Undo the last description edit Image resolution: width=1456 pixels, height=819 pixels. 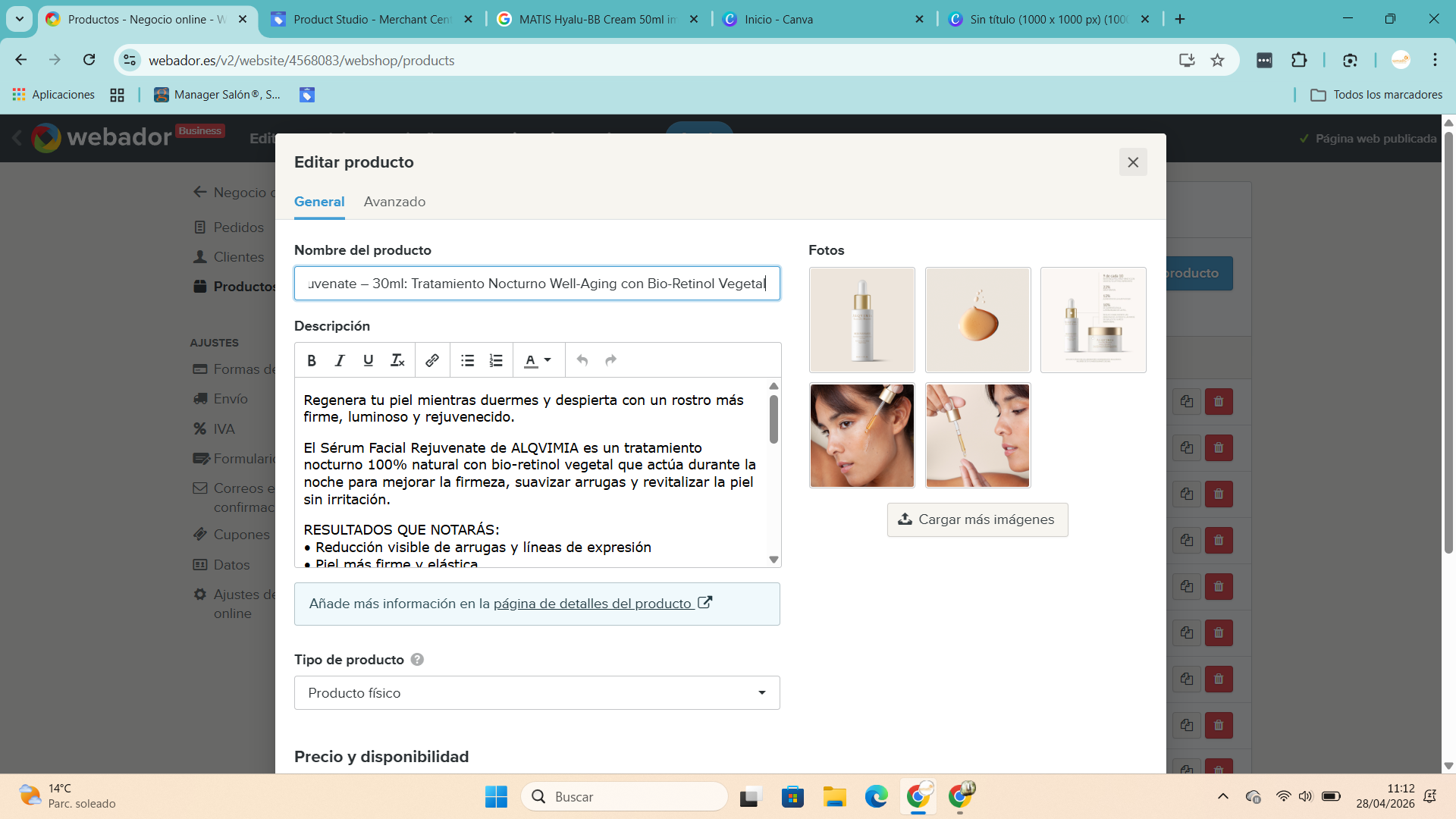coord(582,361)
